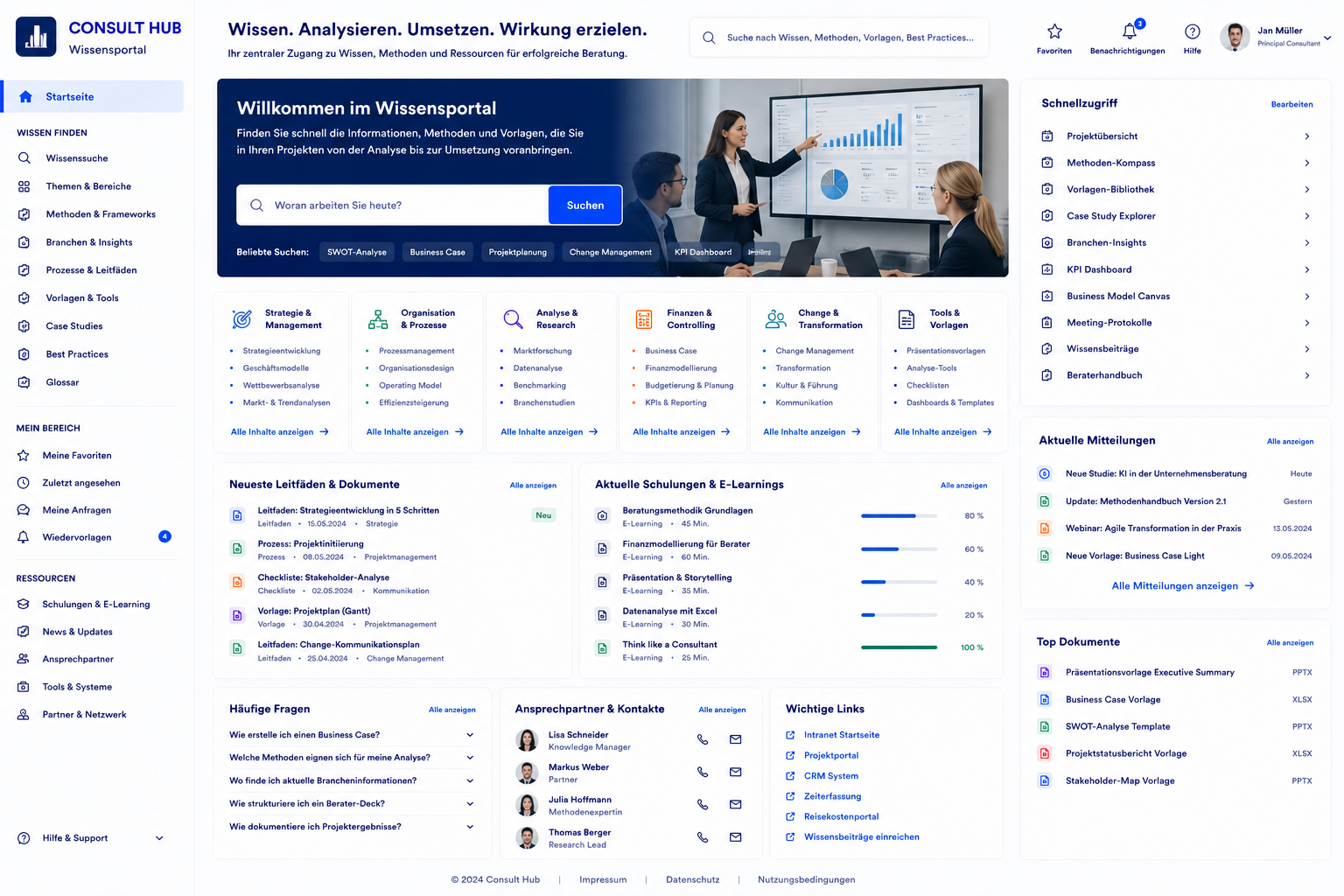
Task: Call Markus Weber via phone icon
Action: (703, 772)
